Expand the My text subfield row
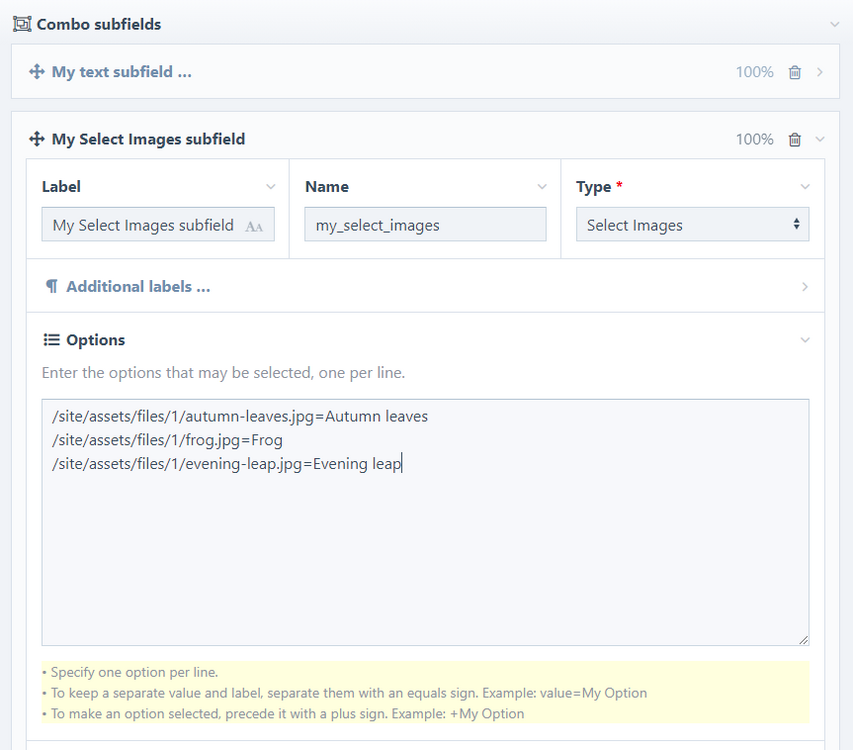This screenshot has height=750, width=853. 820,72
